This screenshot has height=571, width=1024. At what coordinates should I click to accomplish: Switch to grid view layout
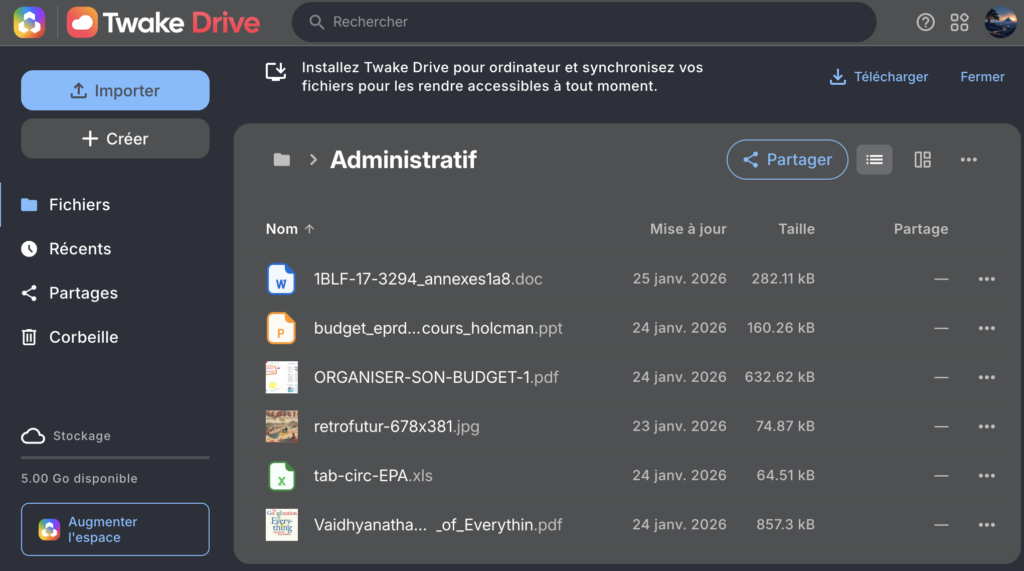[922, 160]
